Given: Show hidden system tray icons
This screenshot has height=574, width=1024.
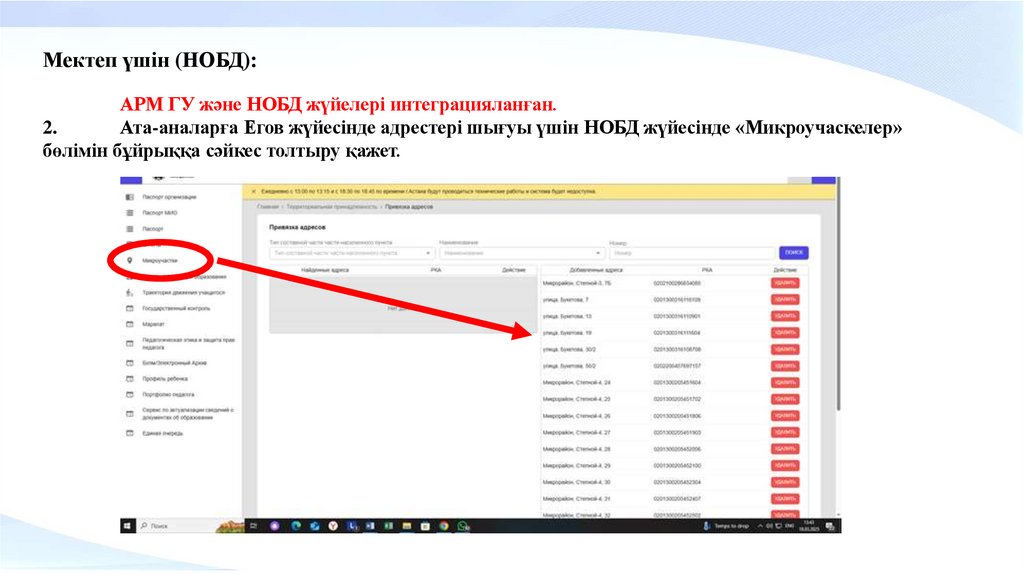Looking at the screenshot, I should [x=760, y=526].
